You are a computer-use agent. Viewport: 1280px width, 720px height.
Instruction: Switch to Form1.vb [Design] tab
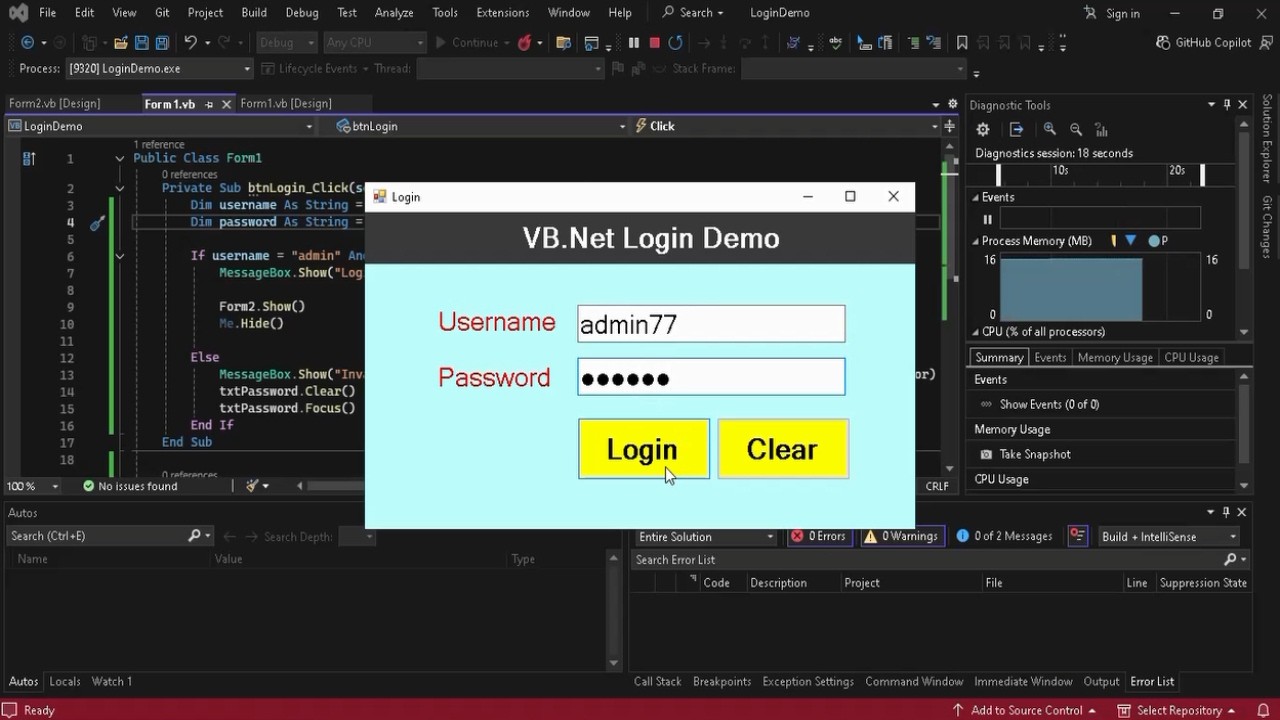pyautogui.click(x=286, y=104)
